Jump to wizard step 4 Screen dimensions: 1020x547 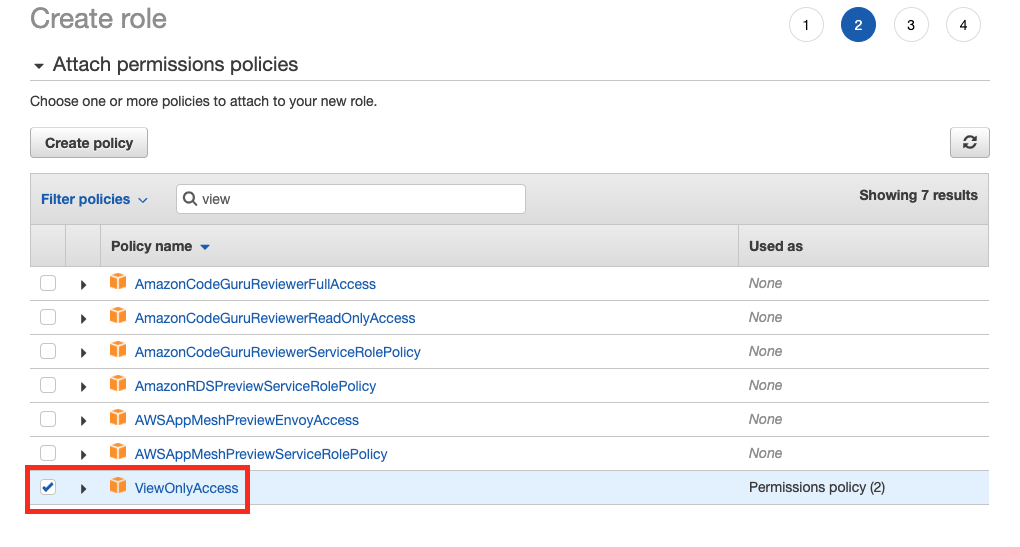click(963, 25)
